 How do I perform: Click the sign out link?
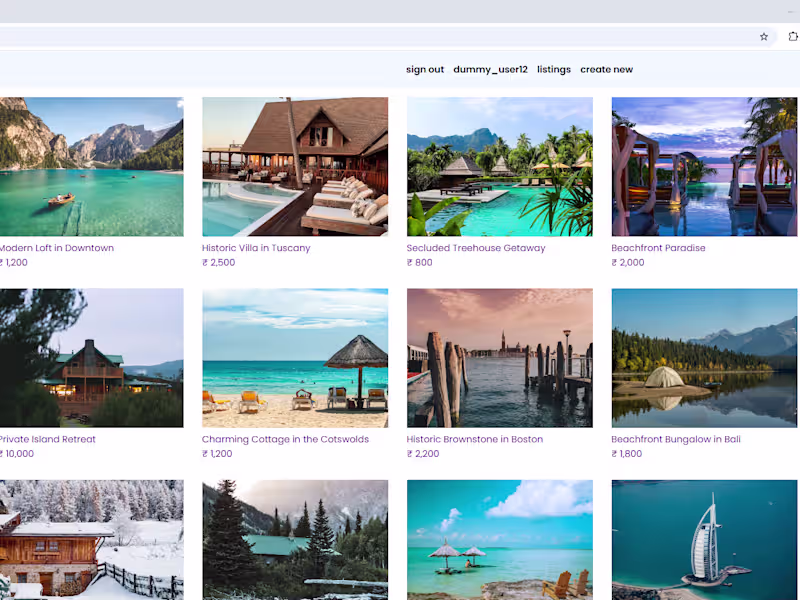[x=424, y=69]
